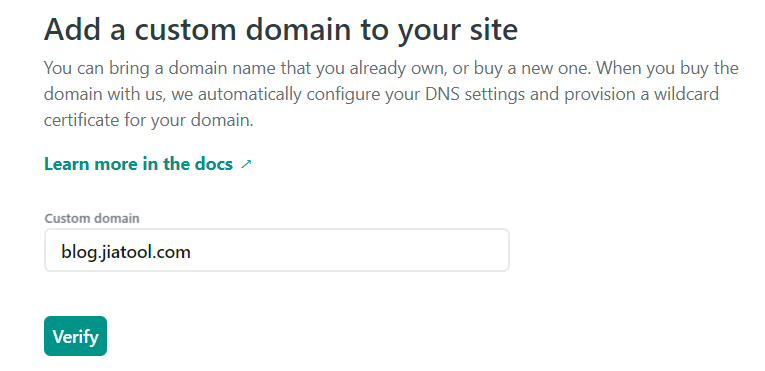Click the external link arrow icon

(246, 165)
